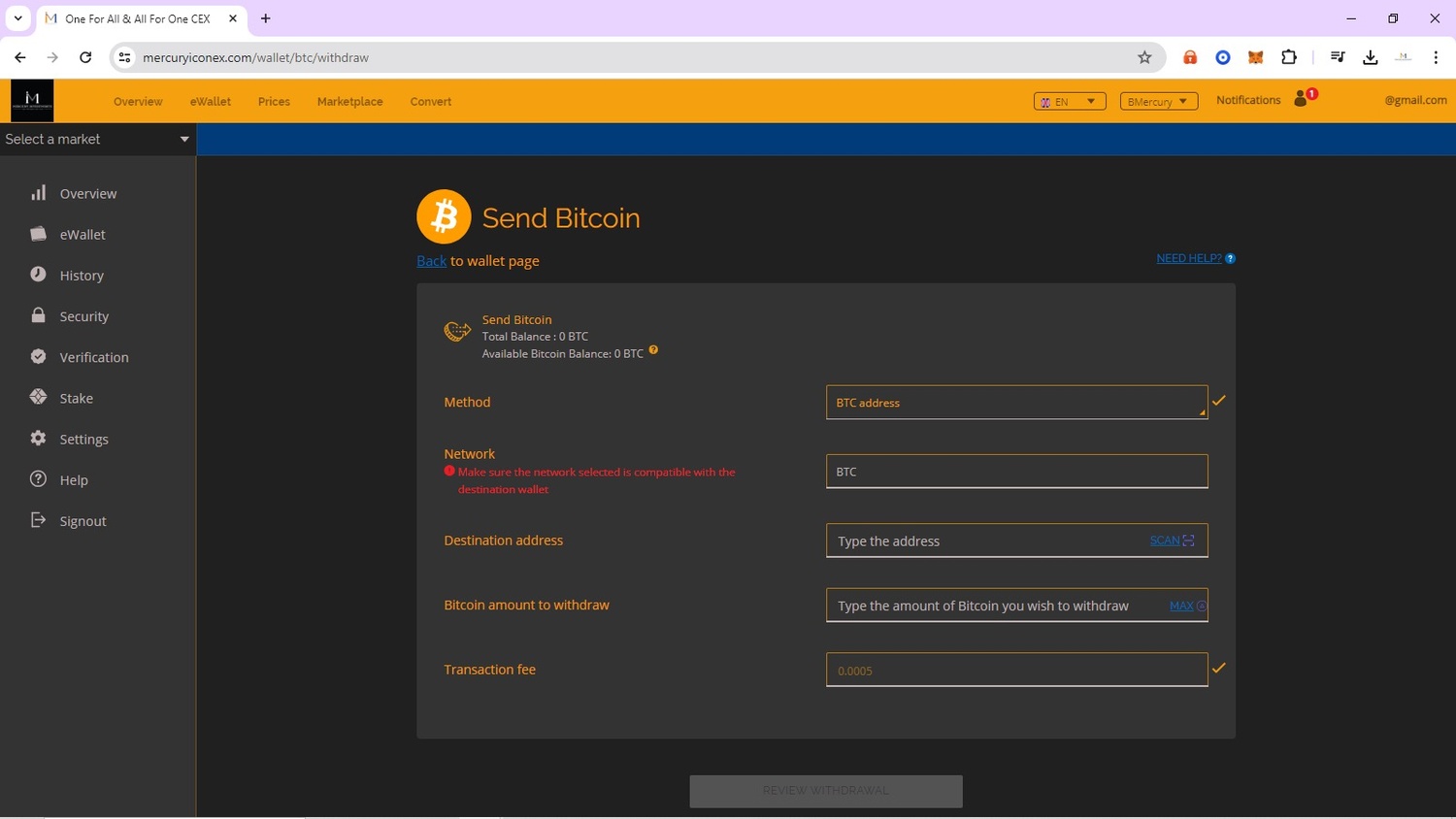Click the Help question mark sidebar icon

tap(38, 478)
